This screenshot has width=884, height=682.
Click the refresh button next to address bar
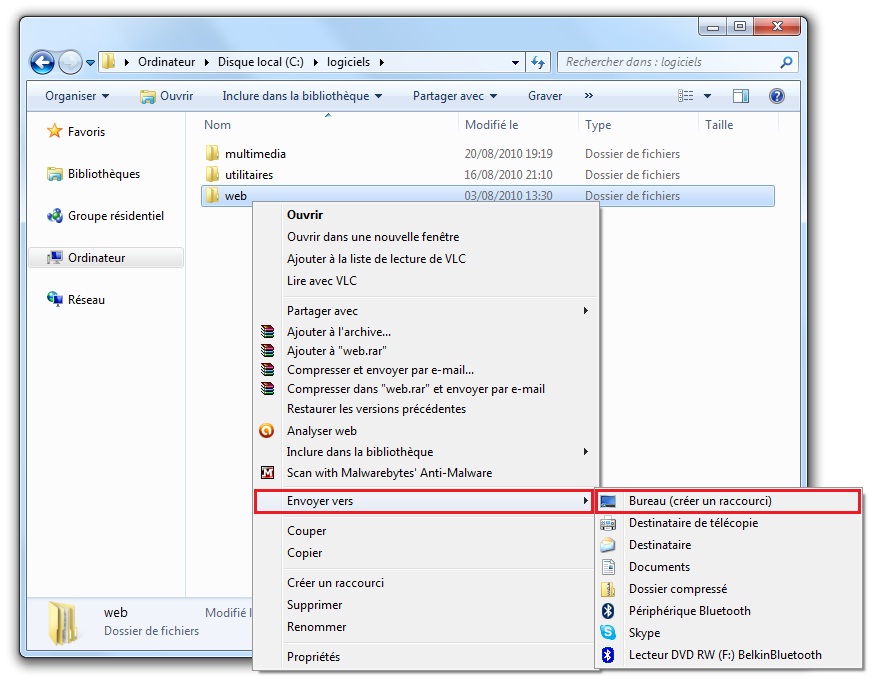(x=538, y=62)
